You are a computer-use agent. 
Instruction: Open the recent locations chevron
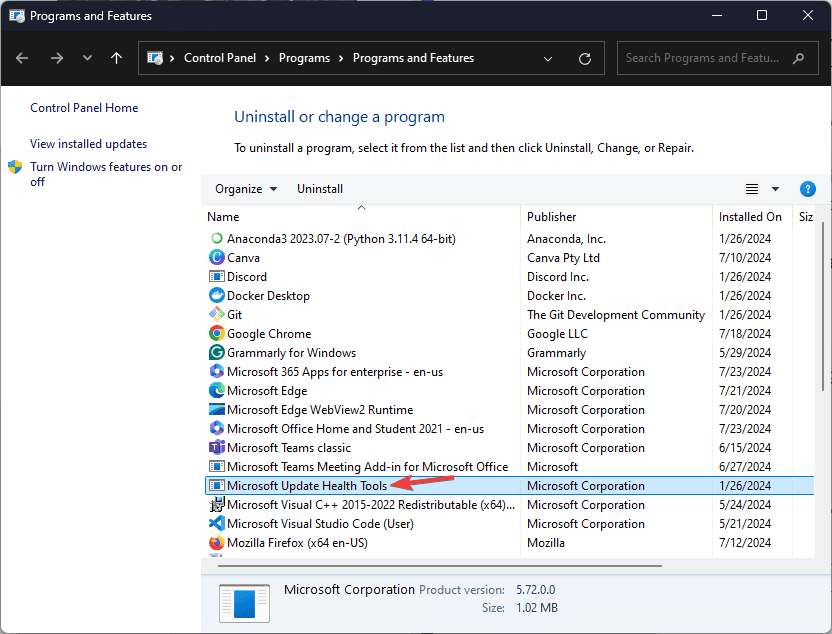(87, 58)
